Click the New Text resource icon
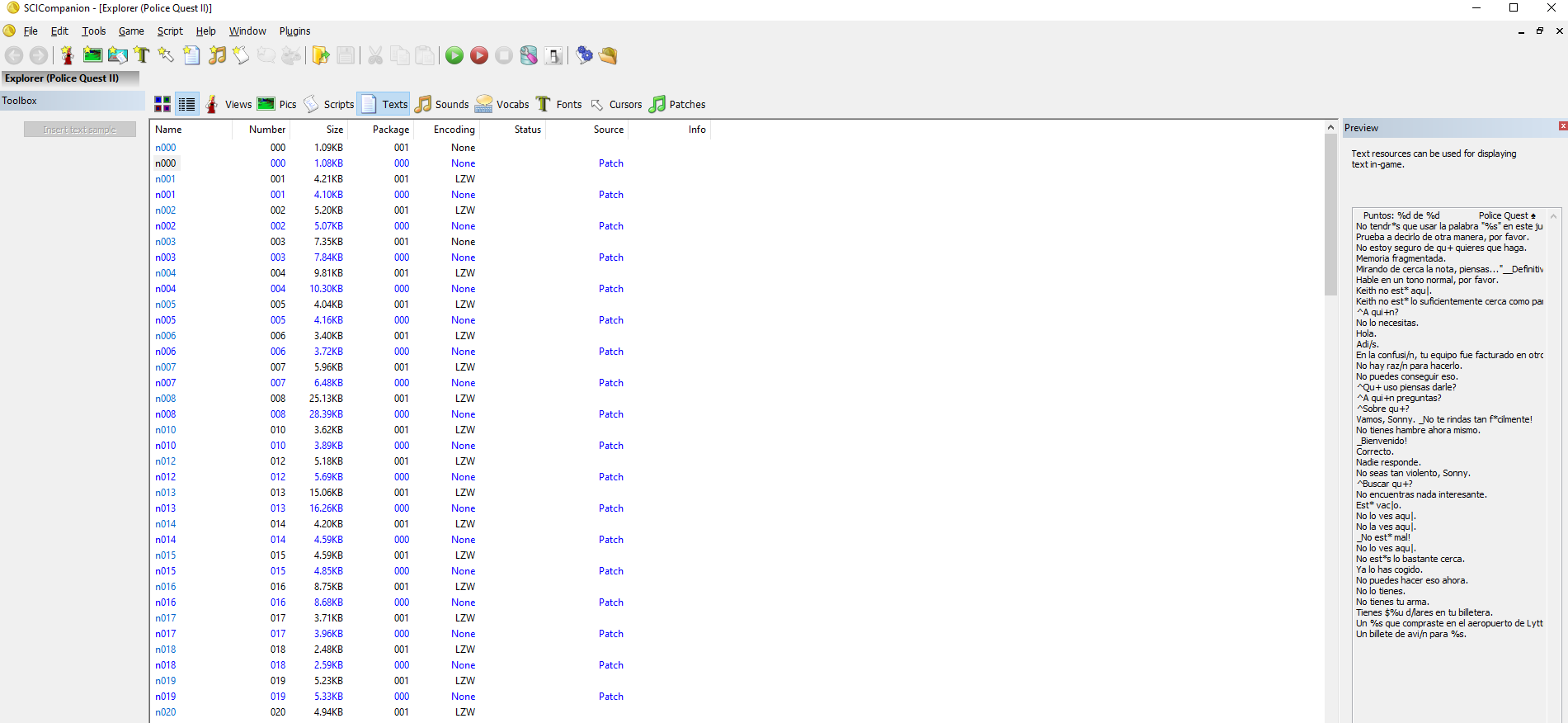The width and height of the screenshot is (1568, 723). coord(191,55)
